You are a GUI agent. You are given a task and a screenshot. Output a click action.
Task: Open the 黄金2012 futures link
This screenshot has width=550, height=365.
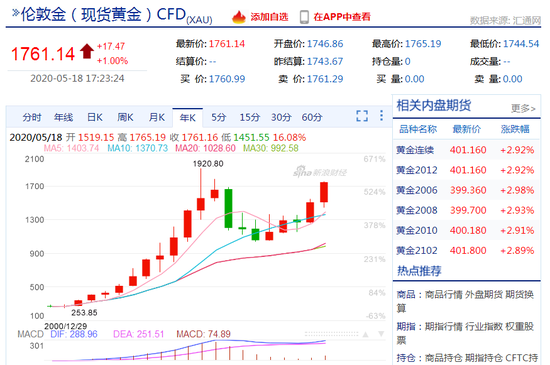pos(417,170)
